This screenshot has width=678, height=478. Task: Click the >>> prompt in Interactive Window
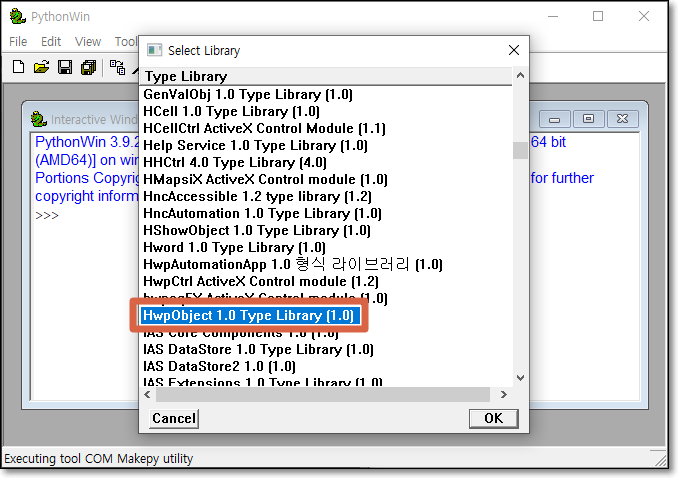click(47, 215)
